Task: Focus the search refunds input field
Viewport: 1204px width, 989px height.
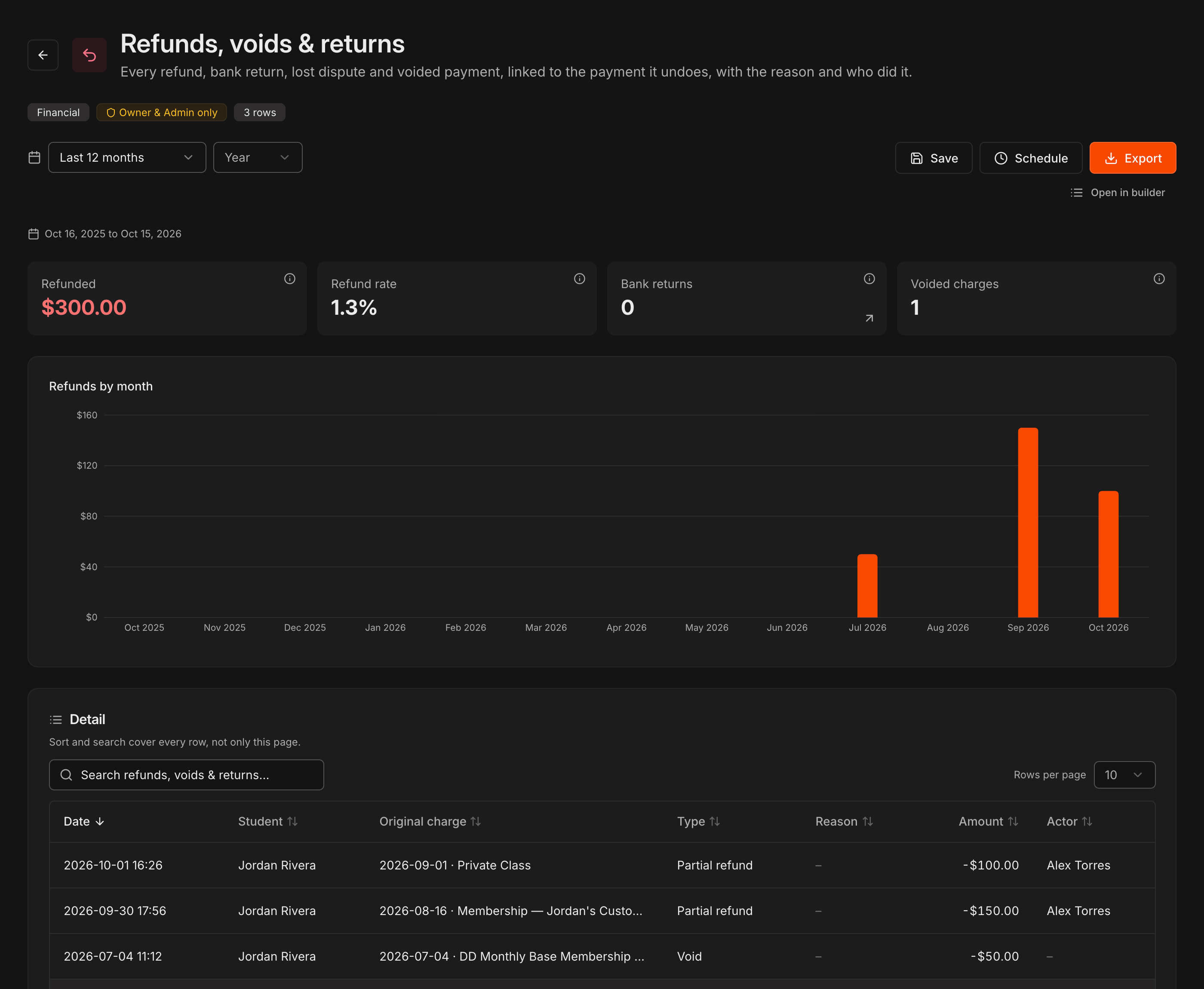Action: [186, 775]
